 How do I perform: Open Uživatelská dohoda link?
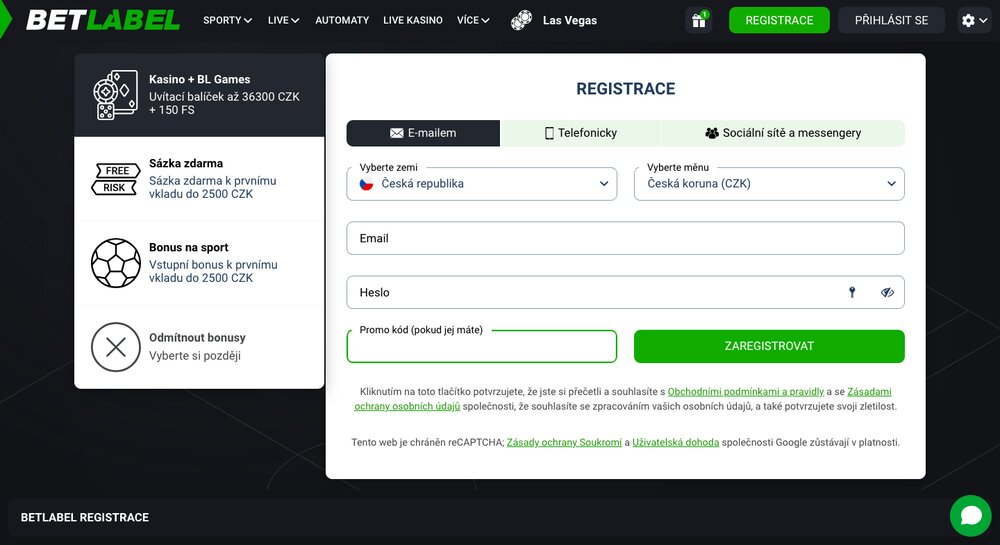(x=675, y=442)
